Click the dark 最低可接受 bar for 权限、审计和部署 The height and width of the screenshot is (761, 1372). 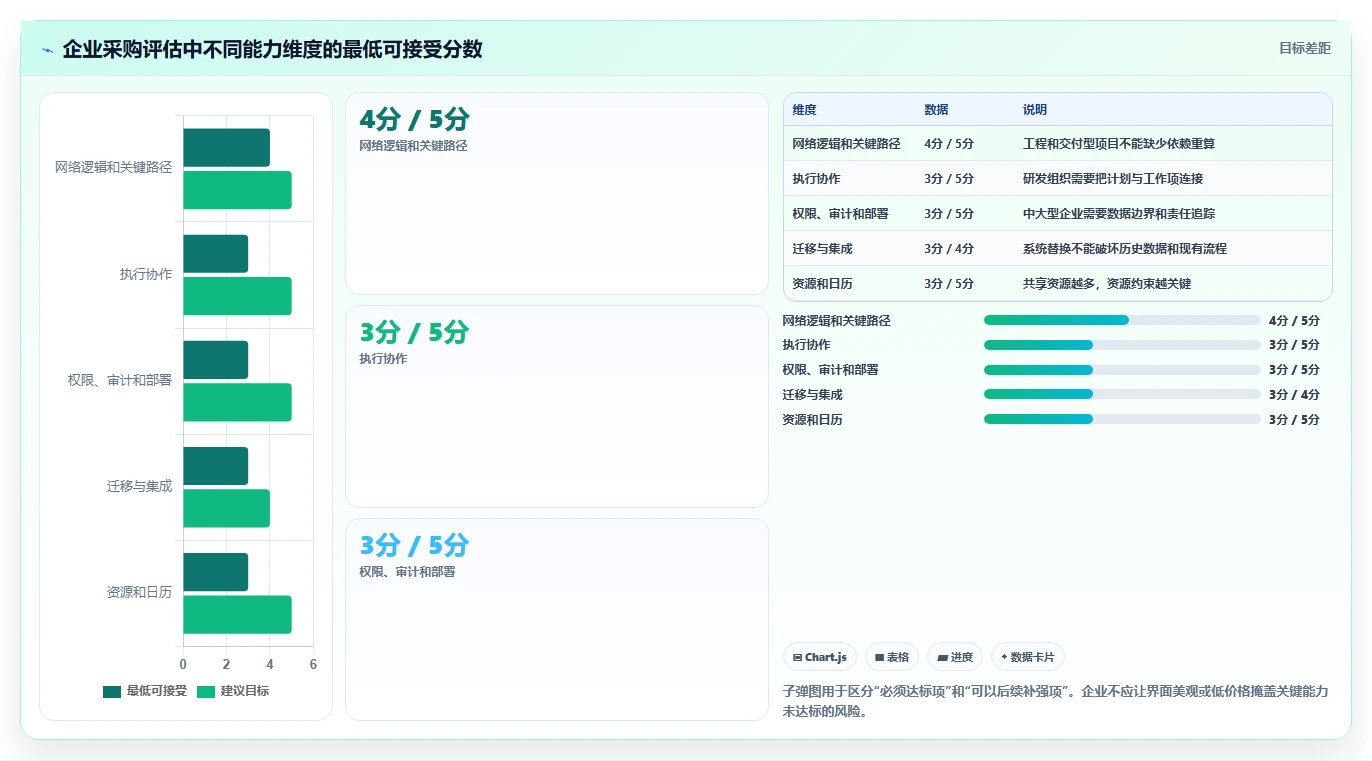[x=215, y=360]
